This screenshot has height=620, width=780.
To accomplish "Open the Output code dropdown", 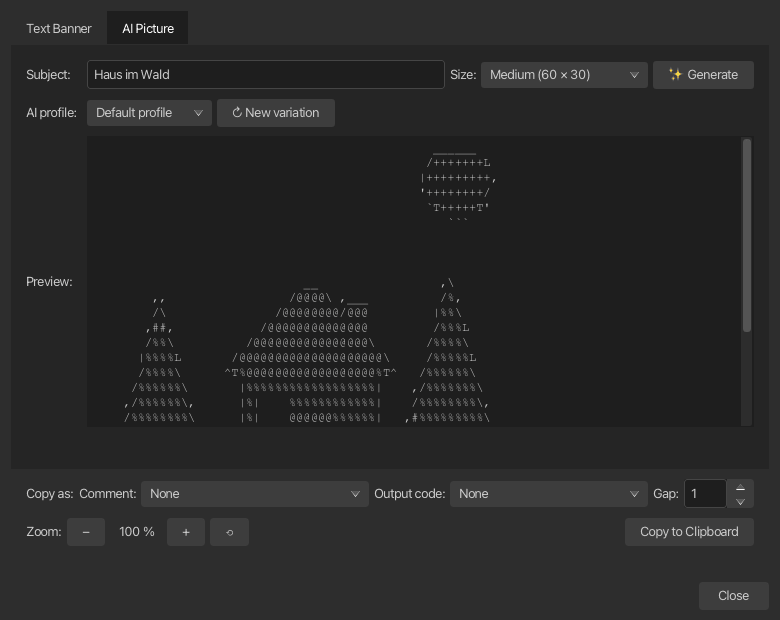I will coord(549,494).
